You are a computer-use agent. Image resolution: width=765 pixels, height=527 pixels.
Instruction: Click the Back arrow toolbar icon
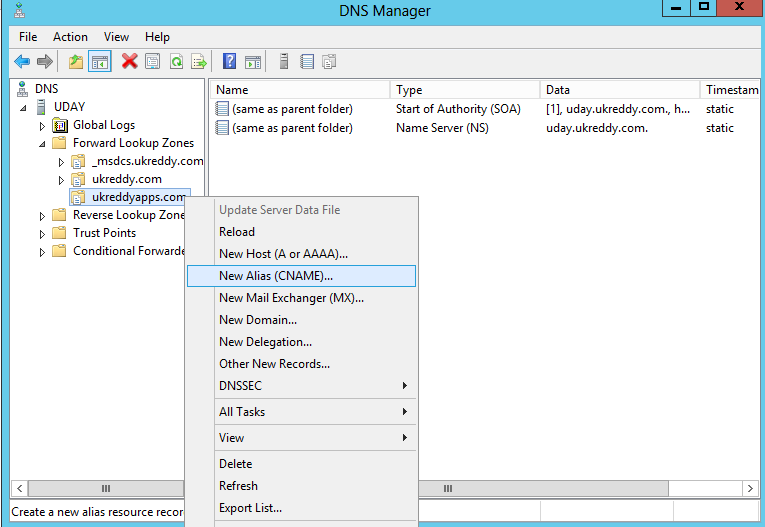coord(22,61)
